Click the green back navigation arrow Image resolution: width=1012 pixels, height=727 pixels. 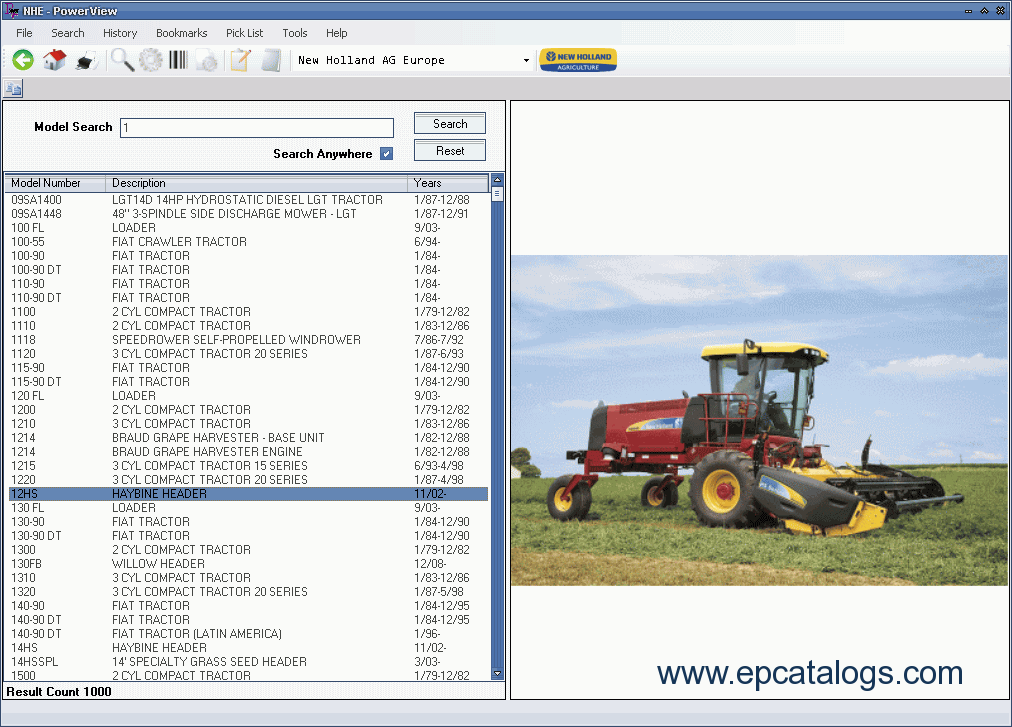21,59
